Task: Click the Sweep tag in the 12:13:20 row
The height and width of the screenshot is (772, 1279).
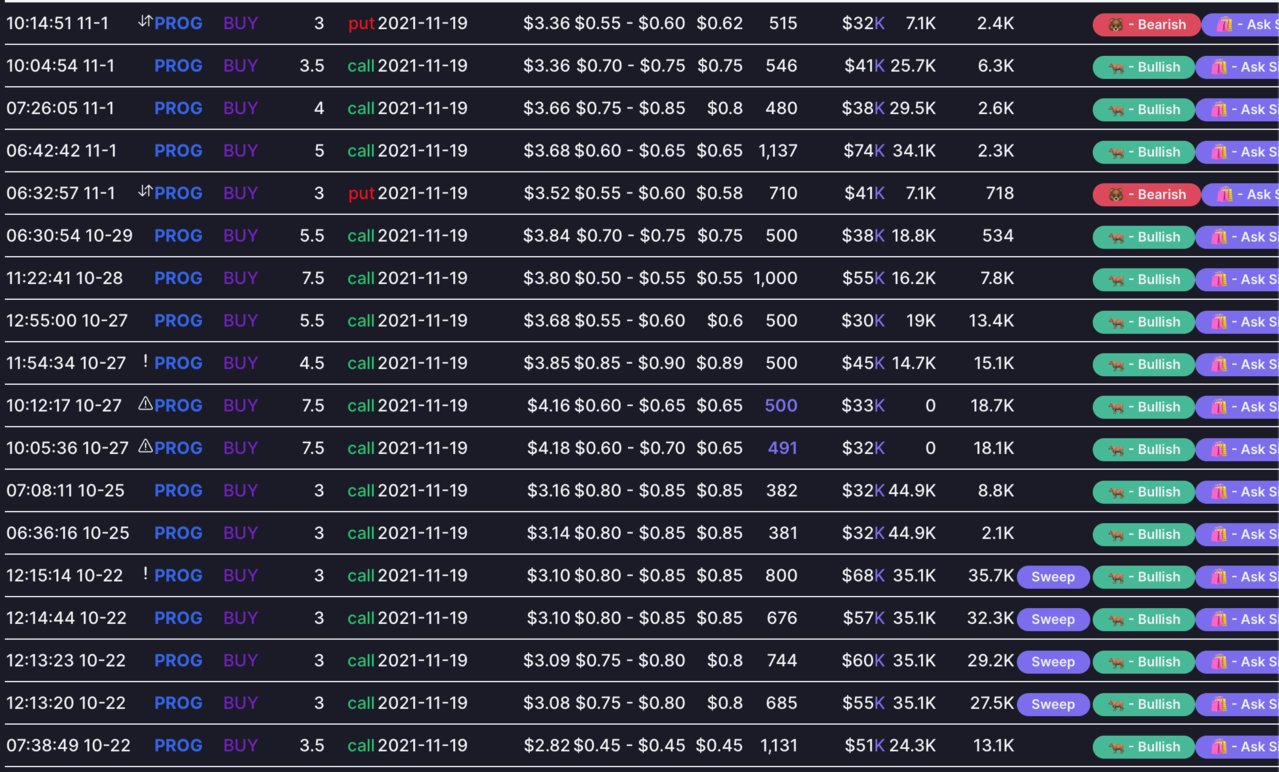Action: click(1053, 704)
